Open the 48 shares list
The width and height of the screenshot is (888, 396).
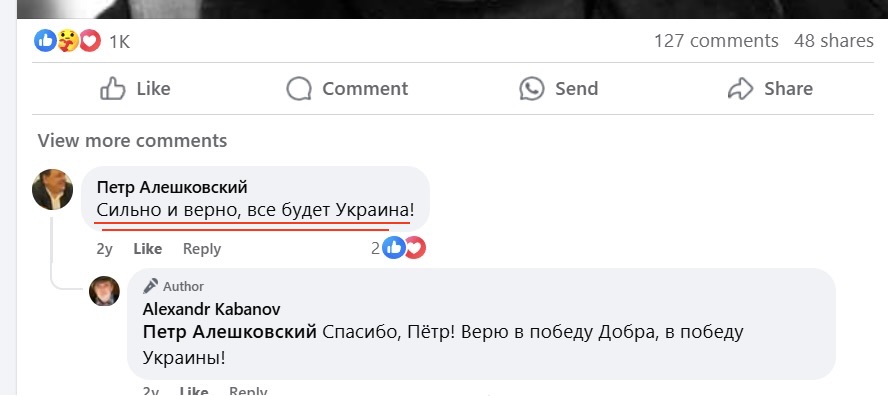834,41
